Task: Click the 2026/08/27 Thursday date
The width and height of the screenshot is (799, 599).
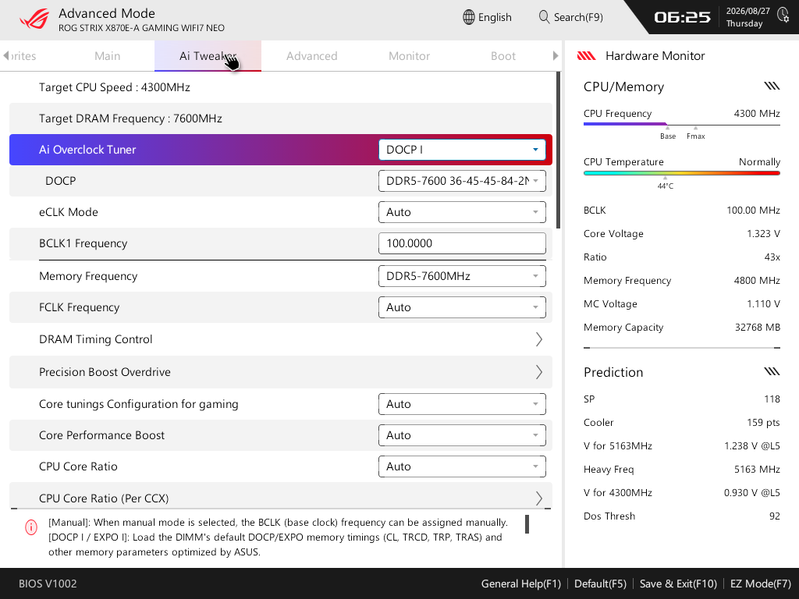Action: click(747, 17)
